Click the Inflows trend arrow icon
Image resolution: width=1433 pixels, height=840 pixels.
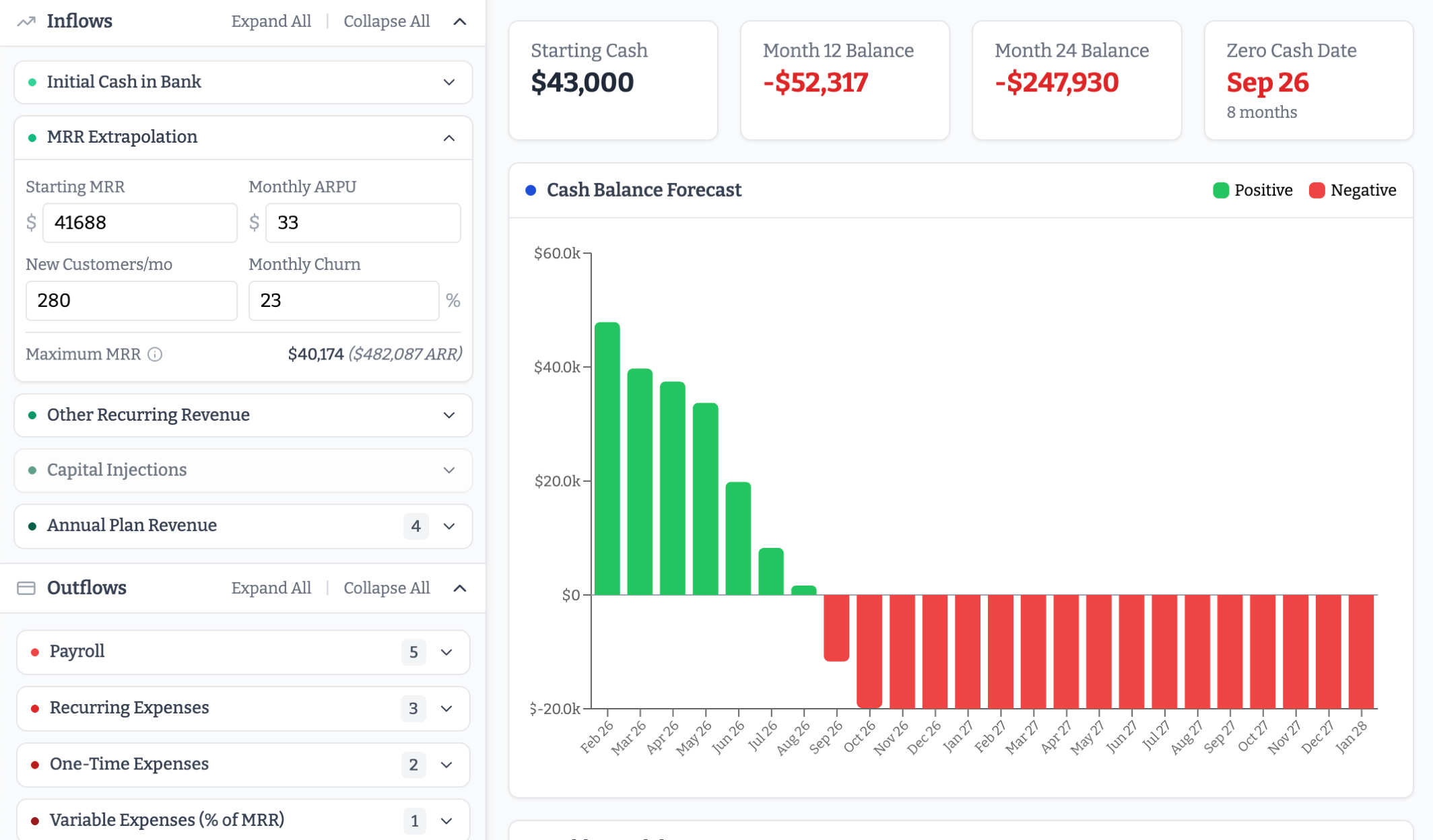[x=26, y=21]
